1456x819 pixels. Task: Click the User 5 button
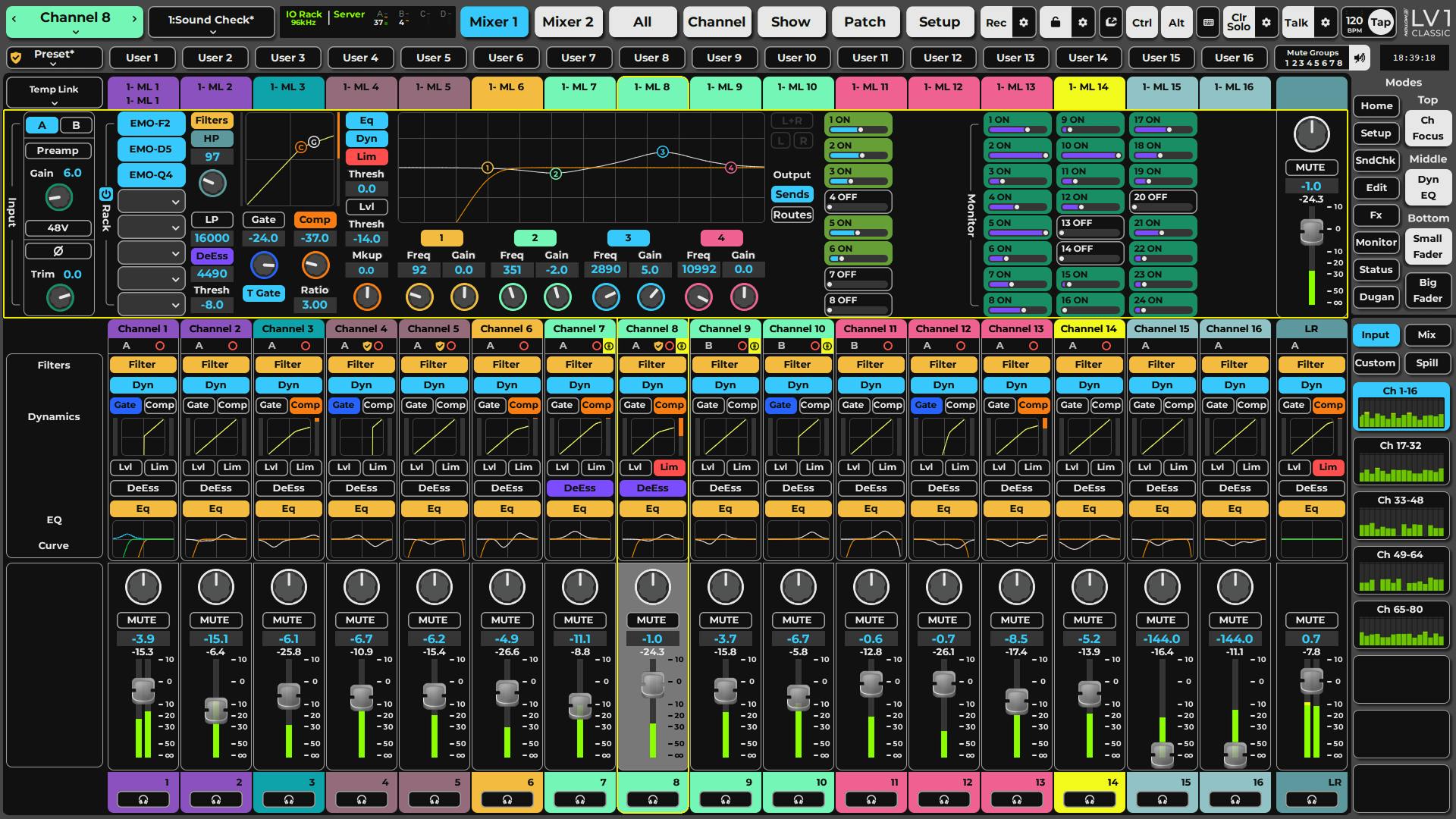click(x=433, y=58)
